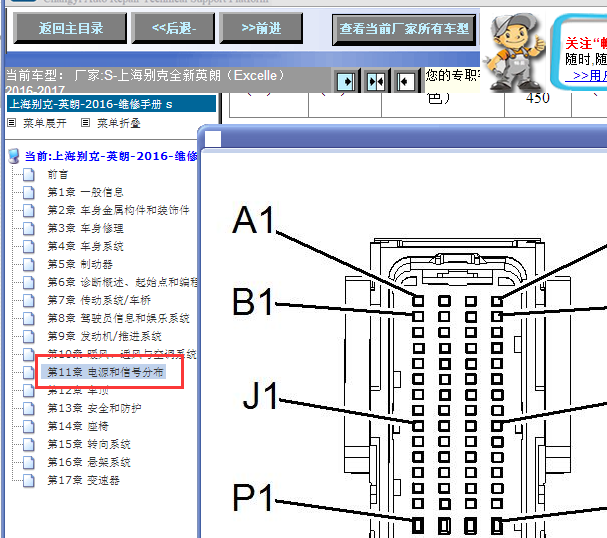Click the J1 label on connector diagram
The height and width of the screenshot is (538, 607).
click(260, 395)
